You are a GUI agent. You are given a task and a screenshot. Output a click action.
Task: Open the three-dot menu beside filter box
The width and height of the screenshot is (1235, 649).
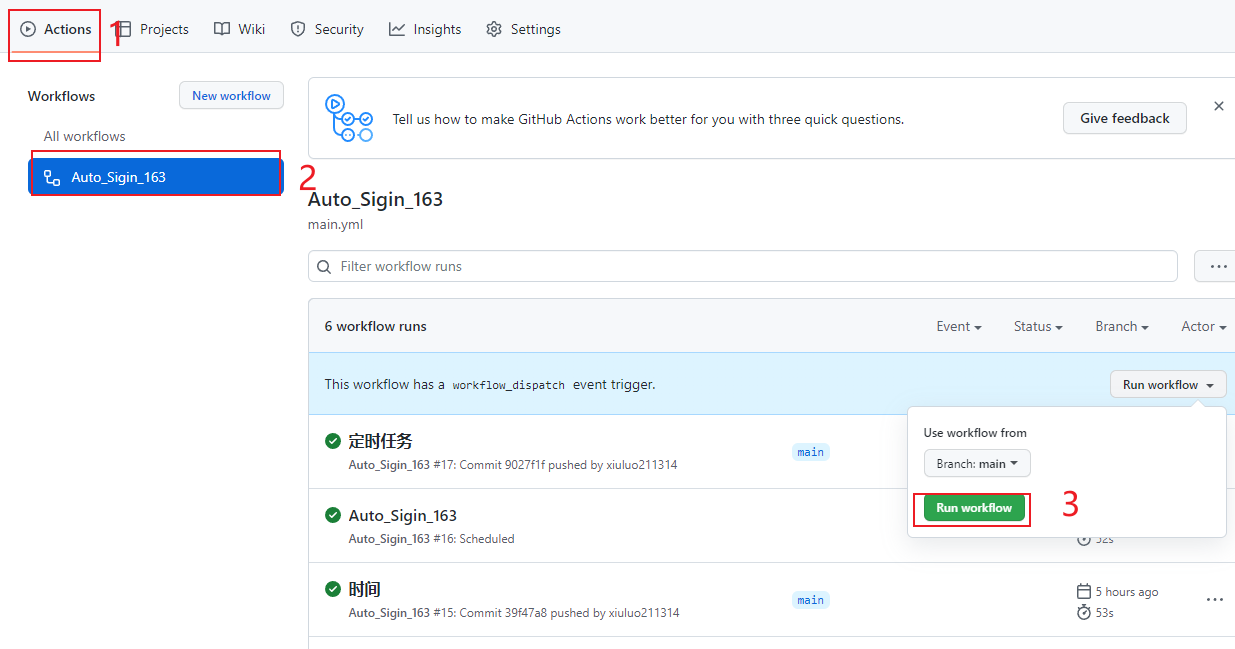tap(1218, 266)
